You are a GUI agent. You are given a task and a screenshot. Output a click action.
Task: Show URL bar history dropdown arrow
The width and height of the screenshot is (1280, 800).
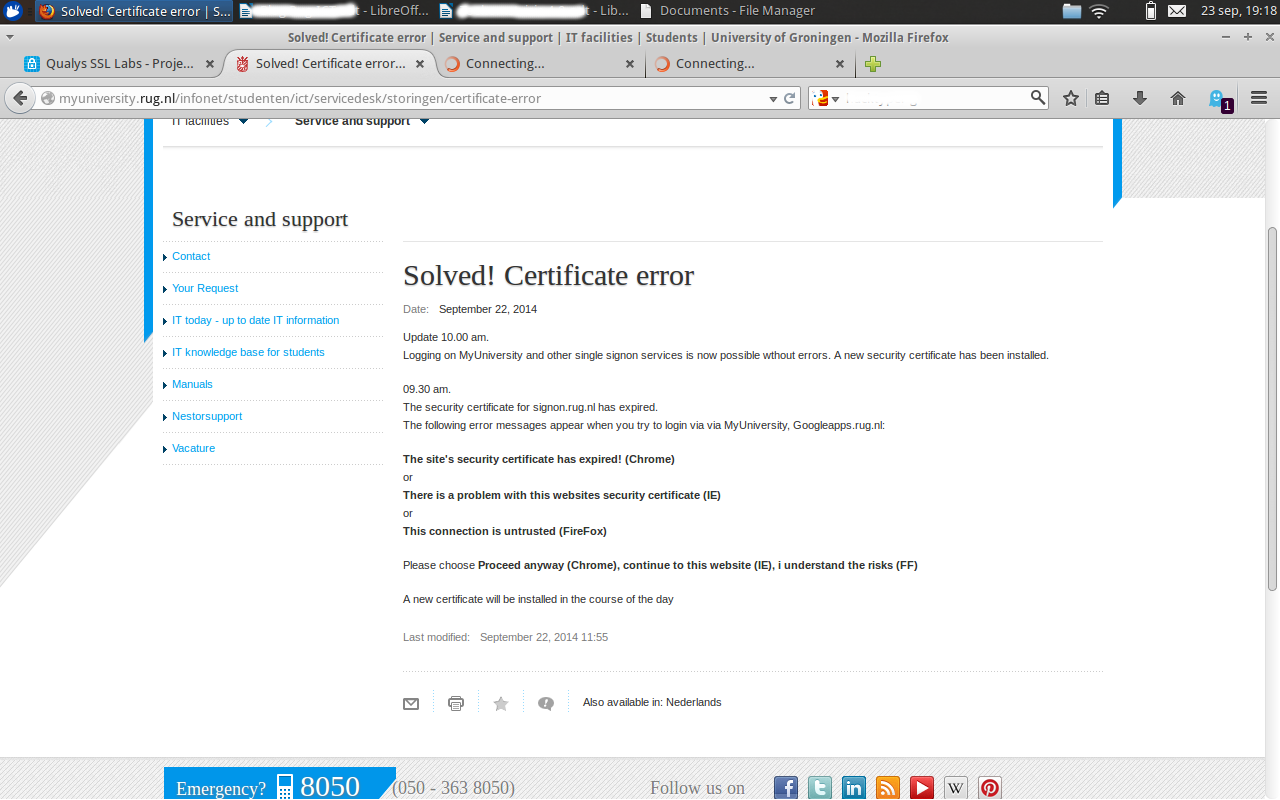(772, 98)
